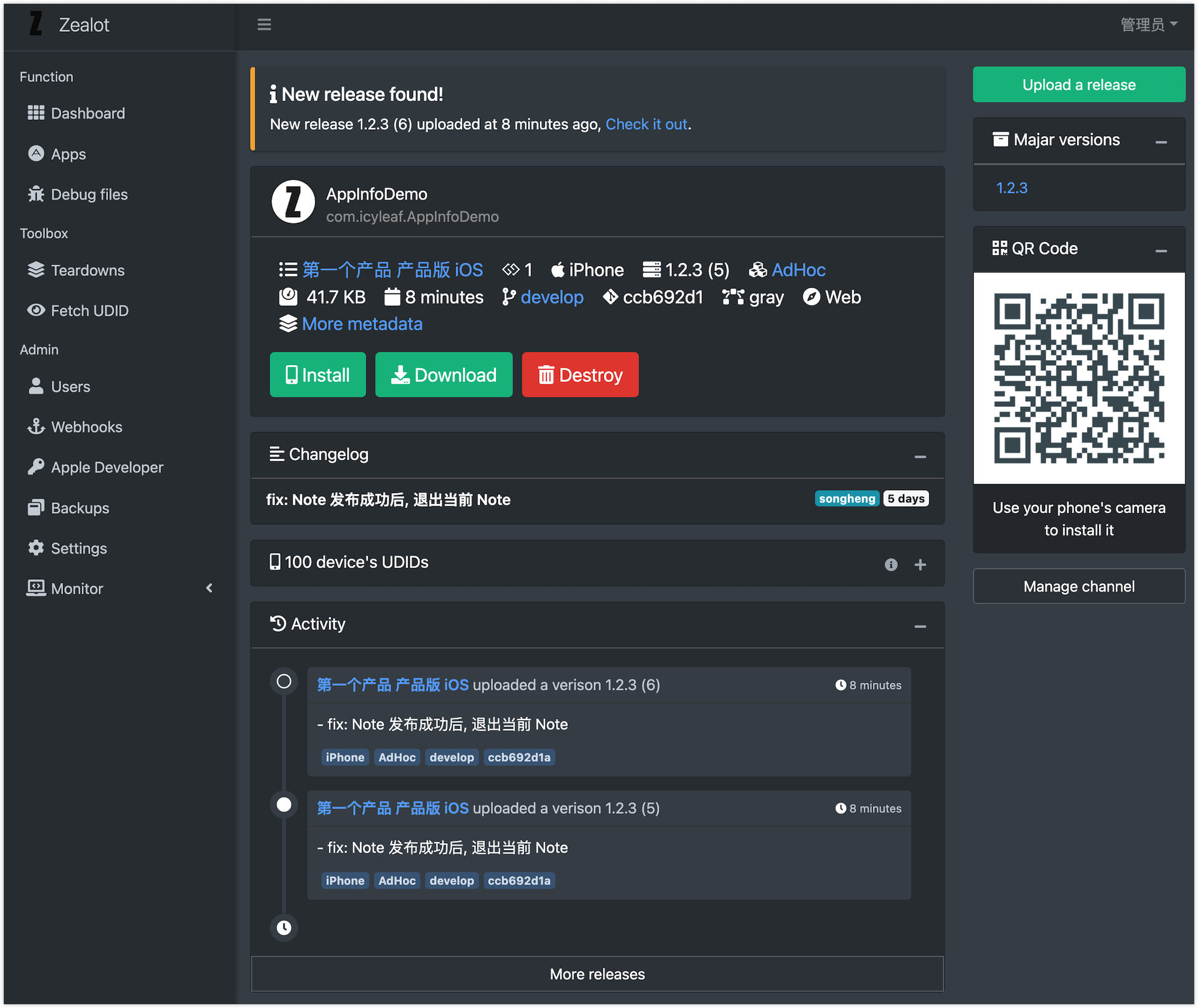
Task: Upload a release
Action: coord(1079,84)
